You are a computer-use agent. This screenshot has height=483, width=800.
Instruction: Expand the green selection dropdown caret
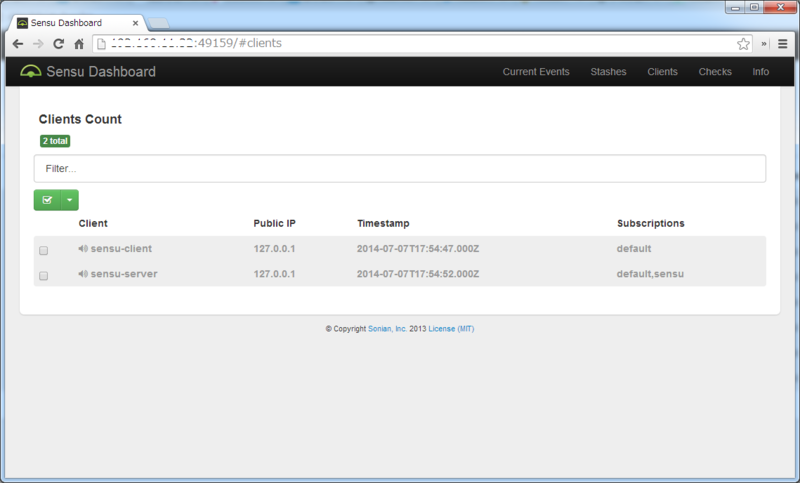coord(69,200)
